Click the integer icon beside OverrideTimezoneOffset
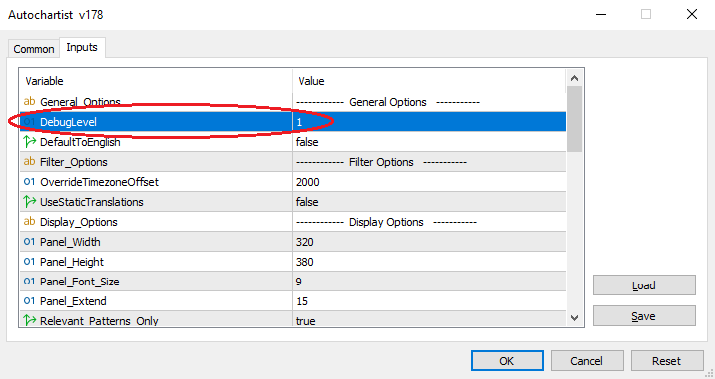The height and width of the screenshot is (379, 715). click(29, 182)
